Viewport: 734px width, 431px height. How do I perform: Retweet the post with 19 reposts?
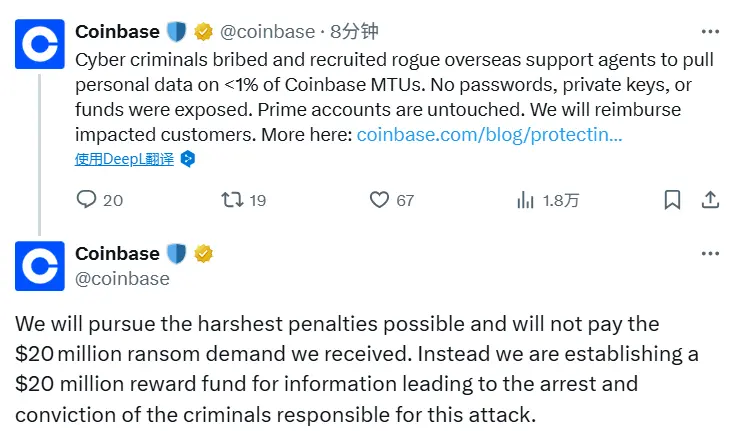[232, 200]
